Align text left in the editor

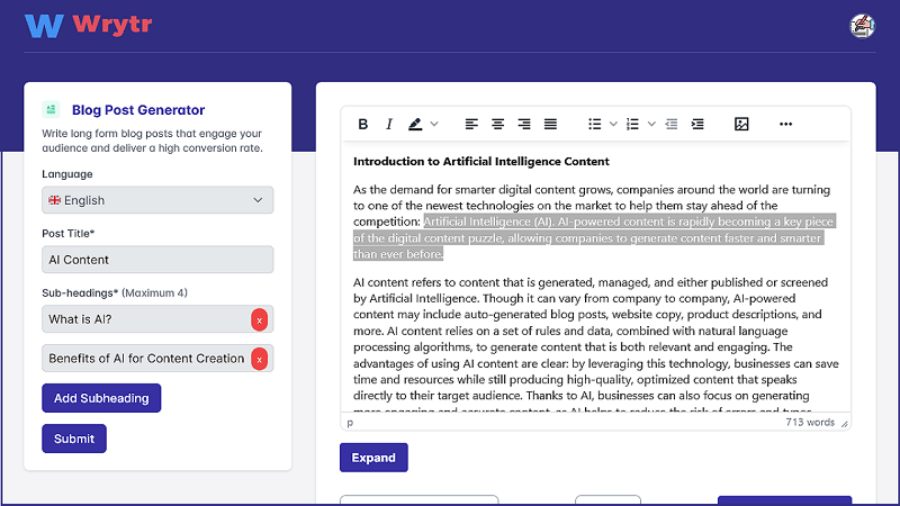click(x=471, y=124)
